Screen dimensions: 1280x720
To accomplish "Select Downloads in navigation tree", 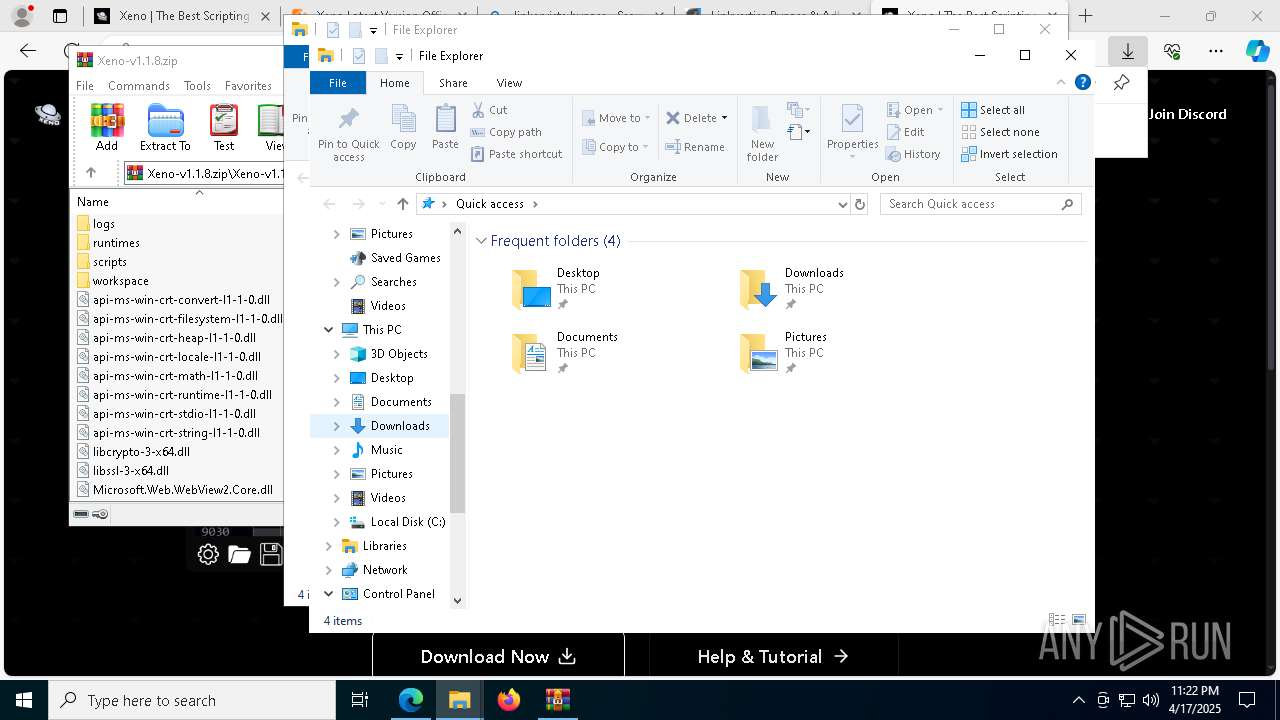I will pyautogui.click(x=400, y=426).
